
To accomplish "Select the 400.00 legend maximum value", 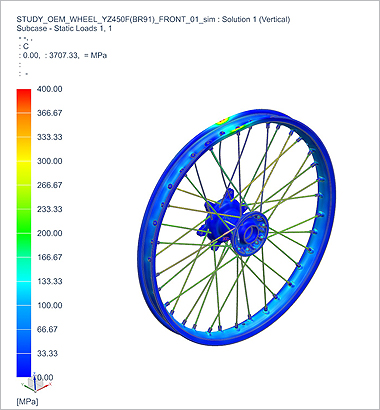I will [49, 89].
